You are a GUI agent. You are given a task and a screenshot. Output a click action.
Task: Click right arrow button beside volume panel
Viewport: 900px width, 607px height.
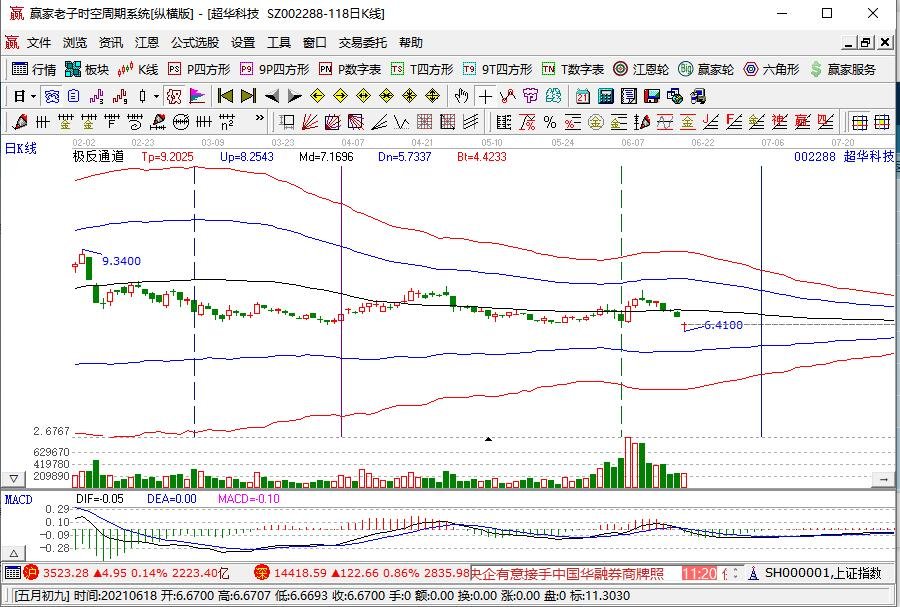(882, 478)
